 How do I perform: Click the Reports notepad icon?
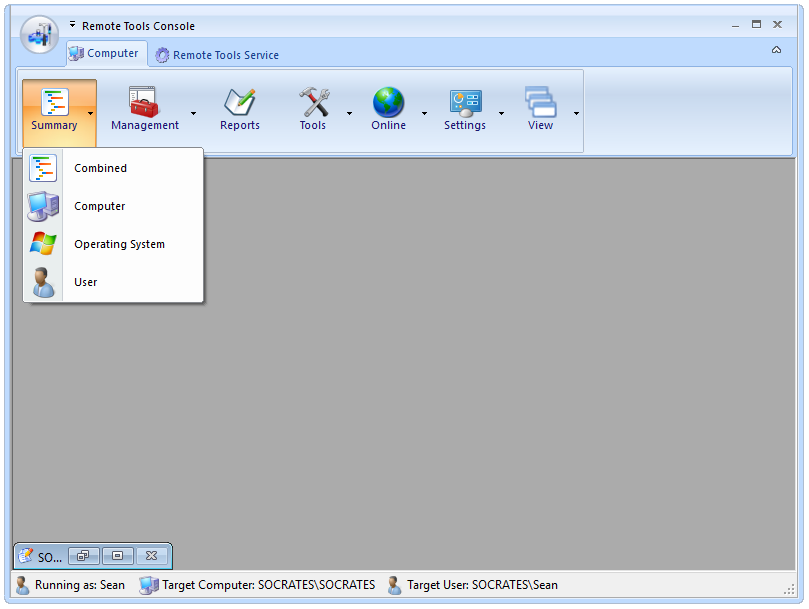(x=239, y=102)
